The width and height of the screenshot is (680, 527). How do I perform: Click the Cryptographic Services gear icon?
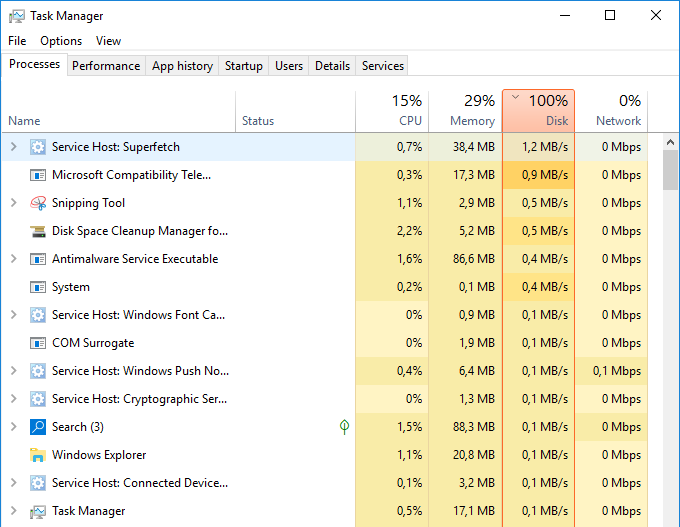[x=38, y=399]
